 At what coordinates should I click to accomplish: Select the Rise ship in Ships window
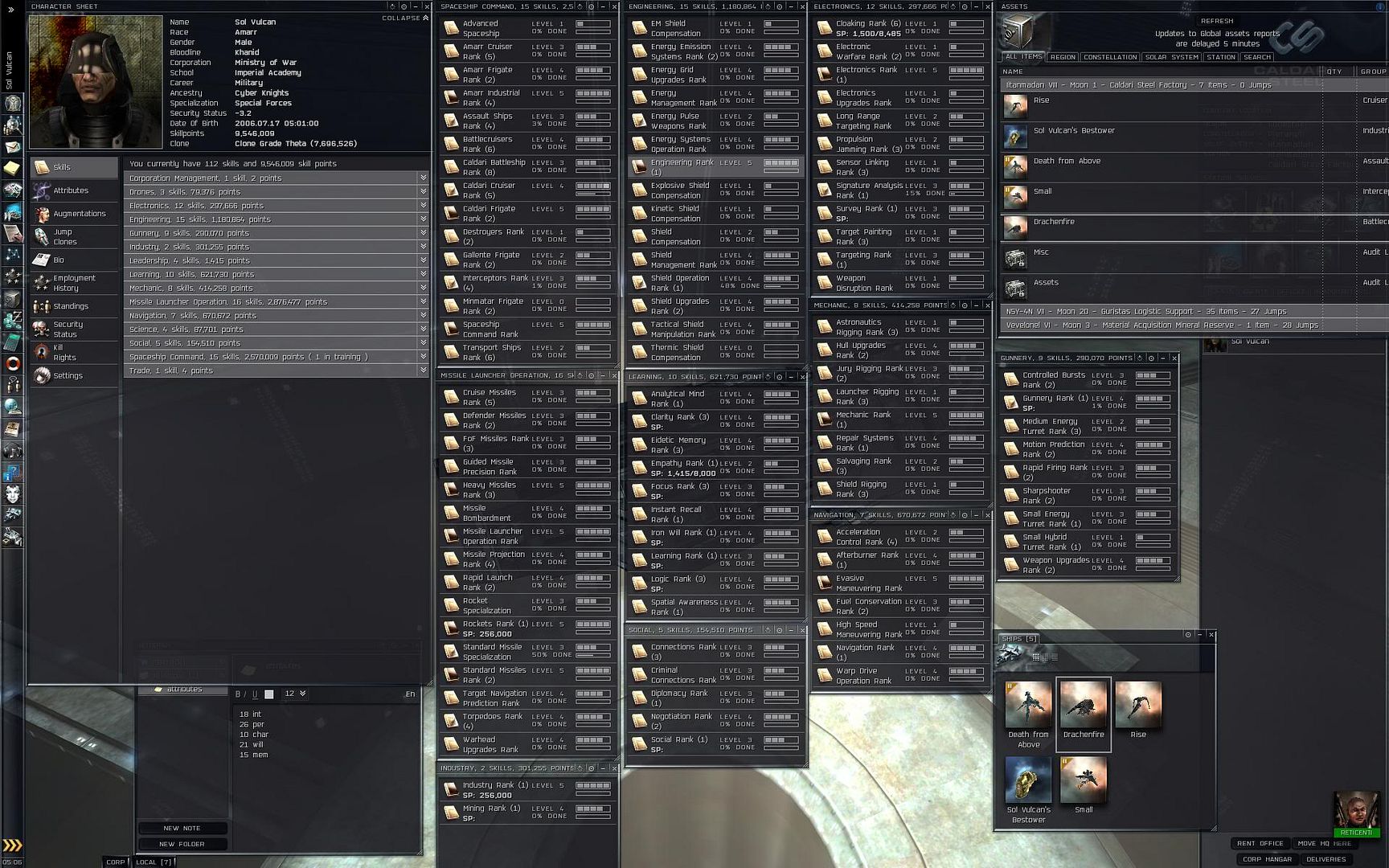(x=1137, y=705)
